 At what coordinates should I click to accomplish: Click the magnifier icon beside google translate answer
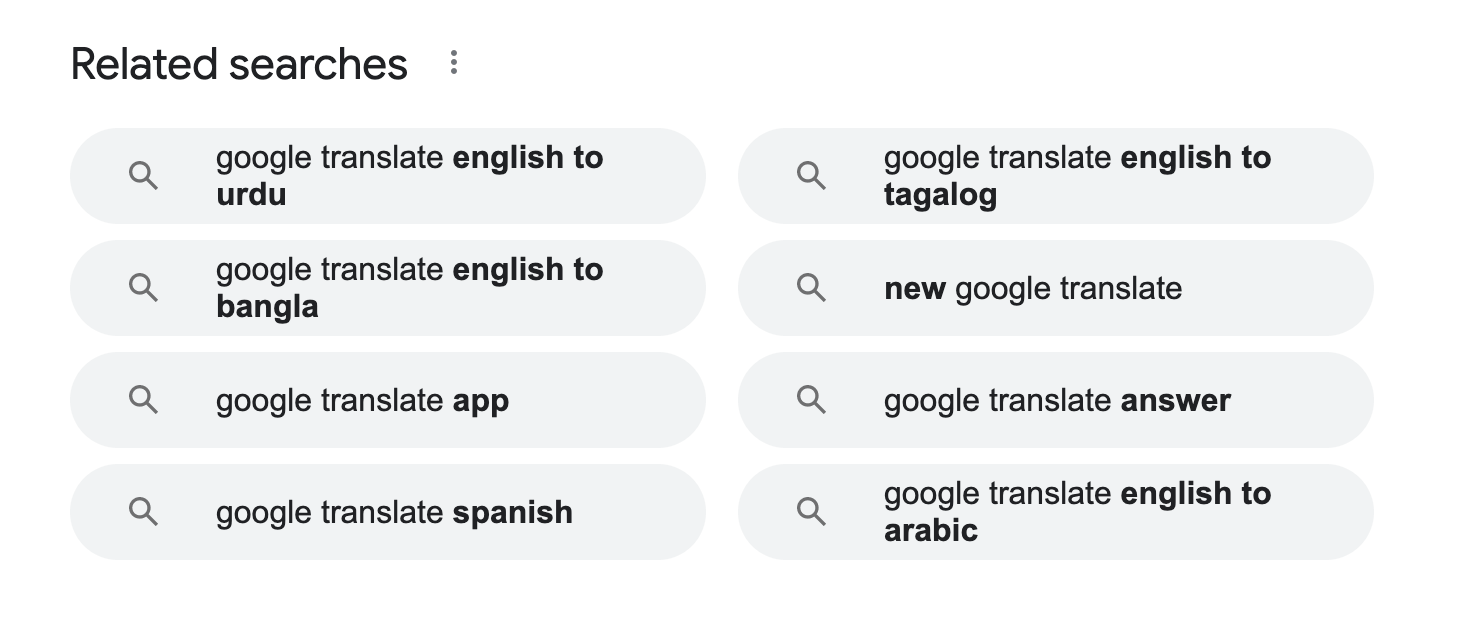[x=811, y=400]
